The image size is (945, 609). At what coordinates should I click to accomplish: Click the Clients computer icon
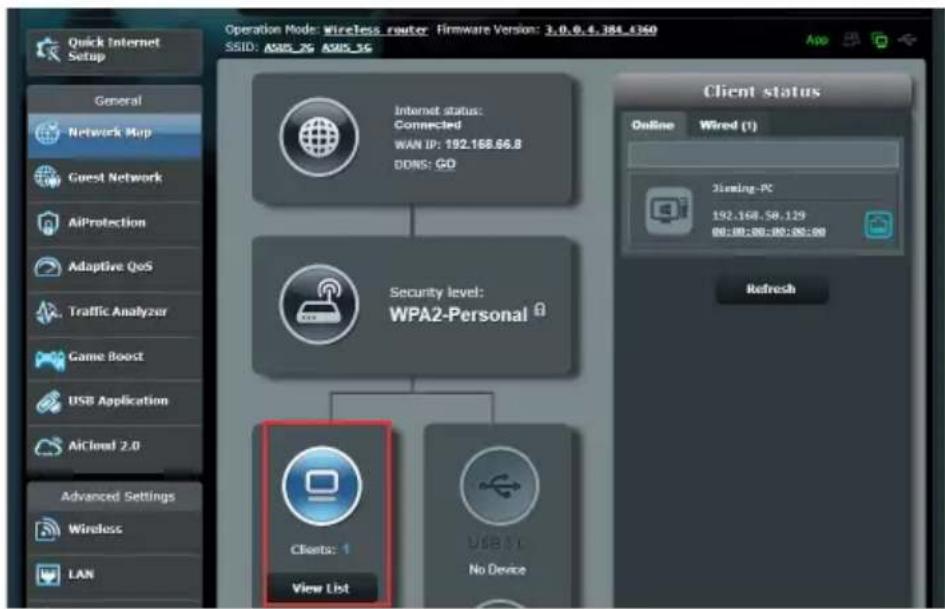click(x=322, y=486)
